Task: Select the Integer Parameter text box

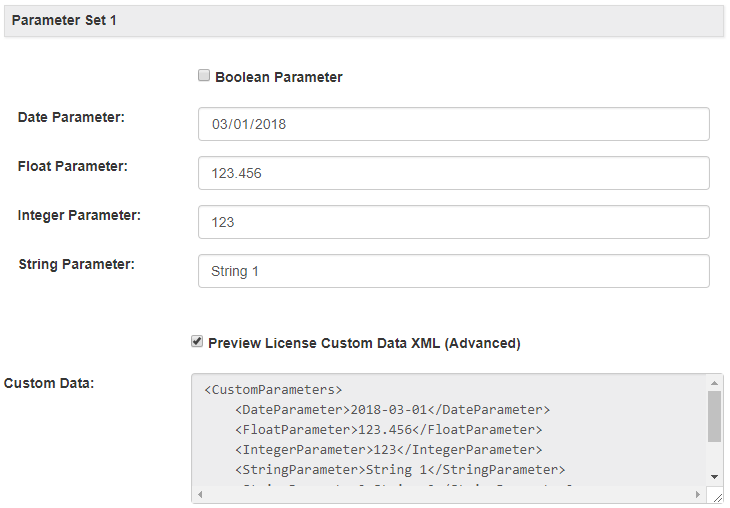Action: (453, 222)
